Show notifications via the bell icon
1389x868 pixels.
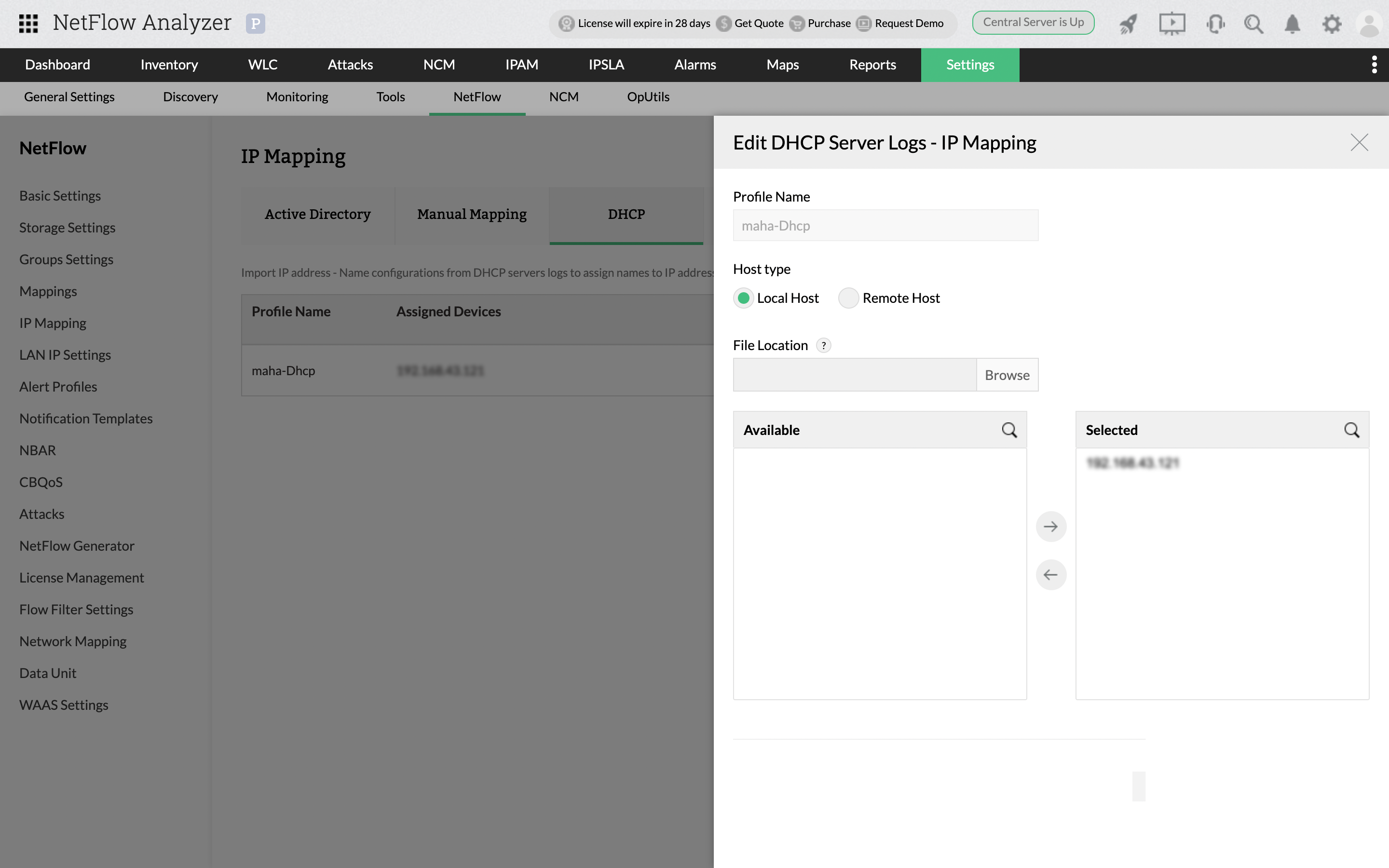coord(1292,24)
